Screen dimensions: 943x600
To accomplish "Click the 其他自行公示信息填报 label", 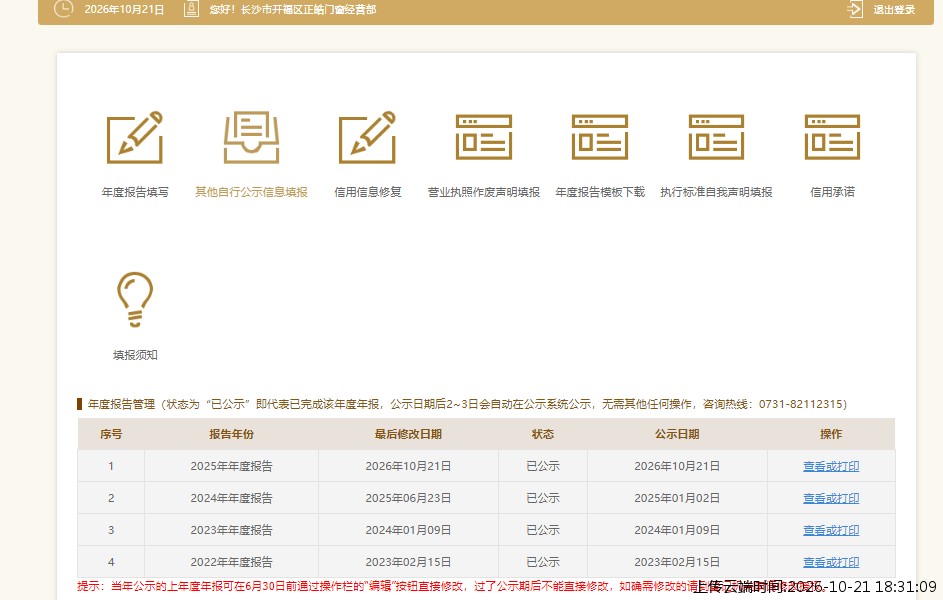I will coord(251,192).
